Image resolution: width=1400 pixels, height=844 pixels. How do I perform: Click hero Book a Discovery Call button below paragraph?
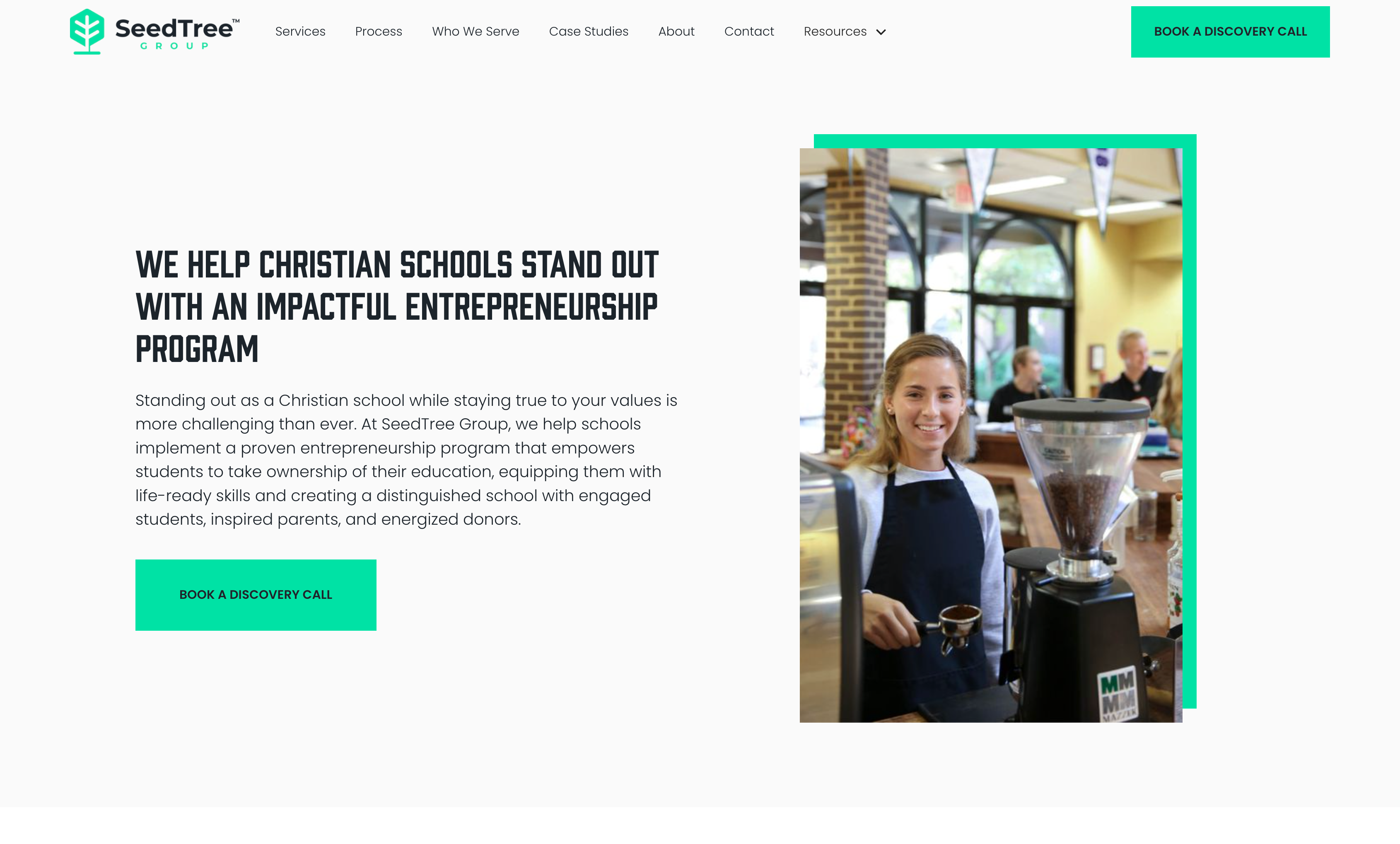[256, 595]
